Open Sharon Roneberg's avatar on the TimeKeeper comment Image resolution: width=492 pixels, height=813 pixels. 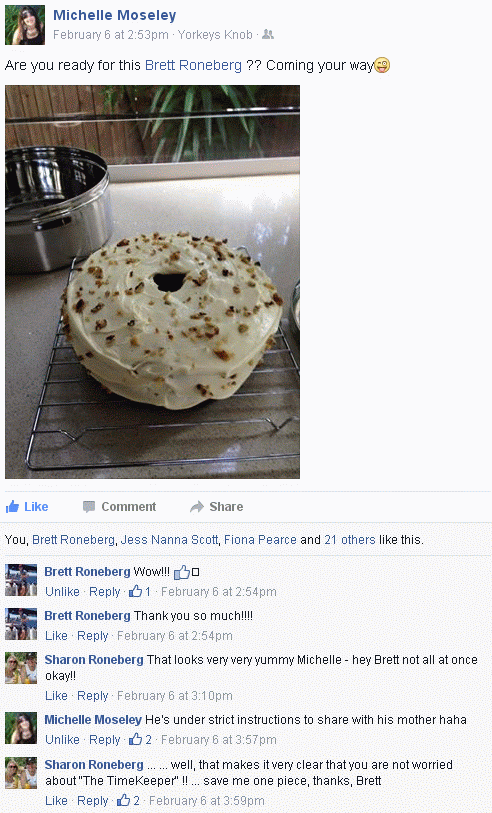point(21,773)
